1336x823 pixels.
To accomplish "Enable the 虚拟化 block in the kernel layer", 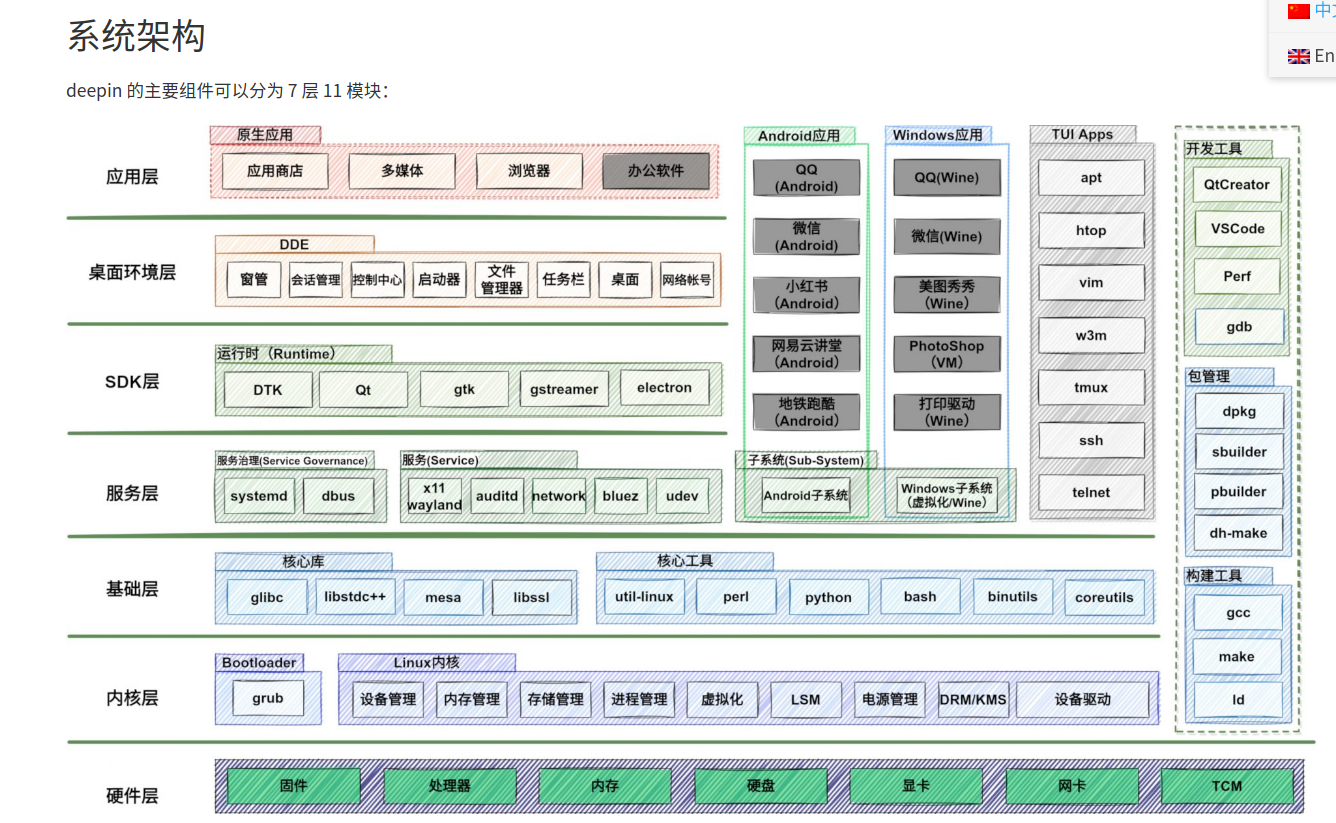I will click(722, 699).
